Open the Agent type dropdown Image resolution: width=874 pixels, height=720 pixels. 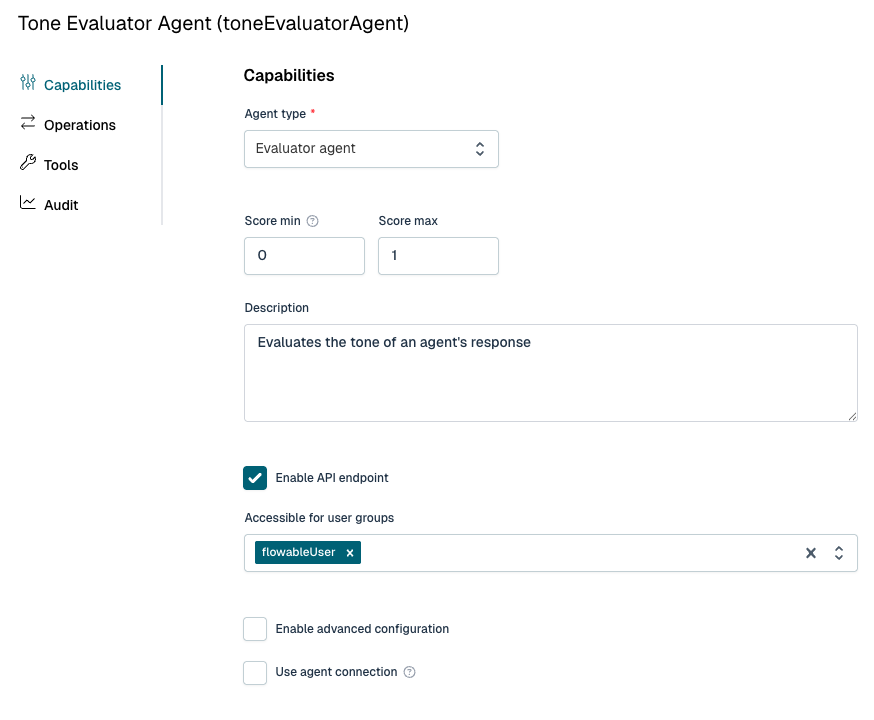(x=371, y=149)
